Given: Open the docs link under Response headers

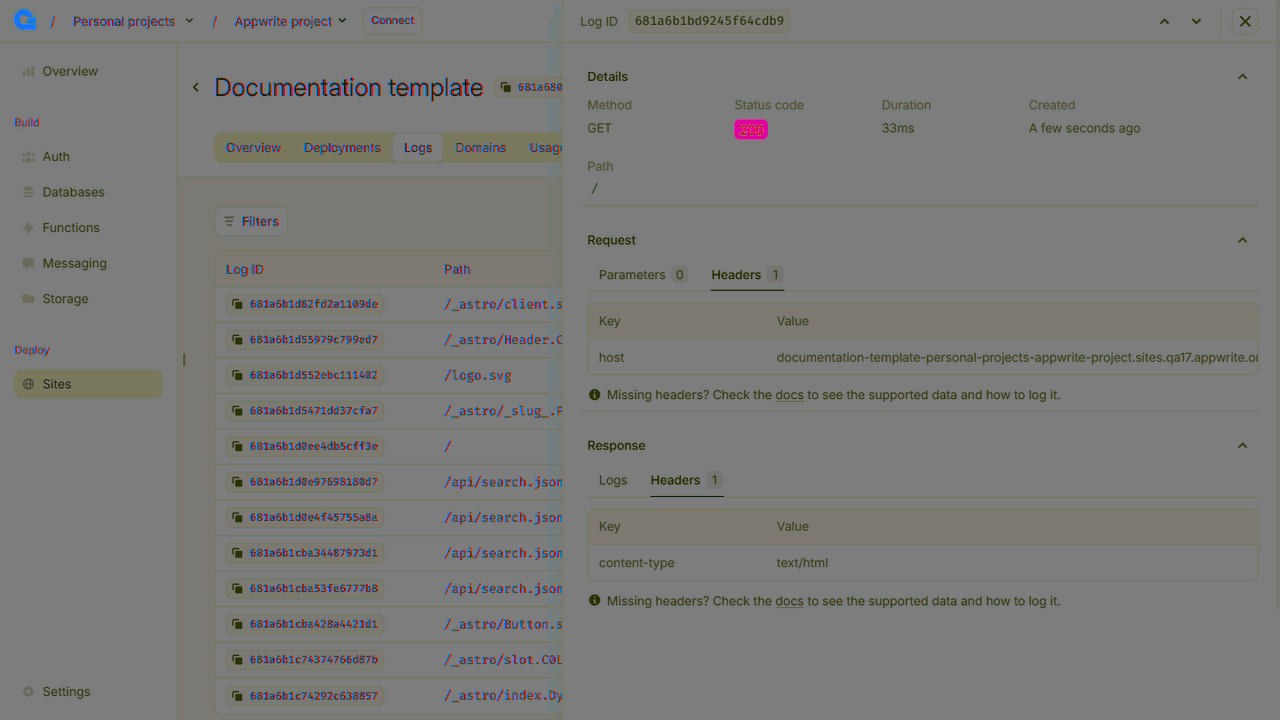Looking at the screenshot, I should coord(789,601).
